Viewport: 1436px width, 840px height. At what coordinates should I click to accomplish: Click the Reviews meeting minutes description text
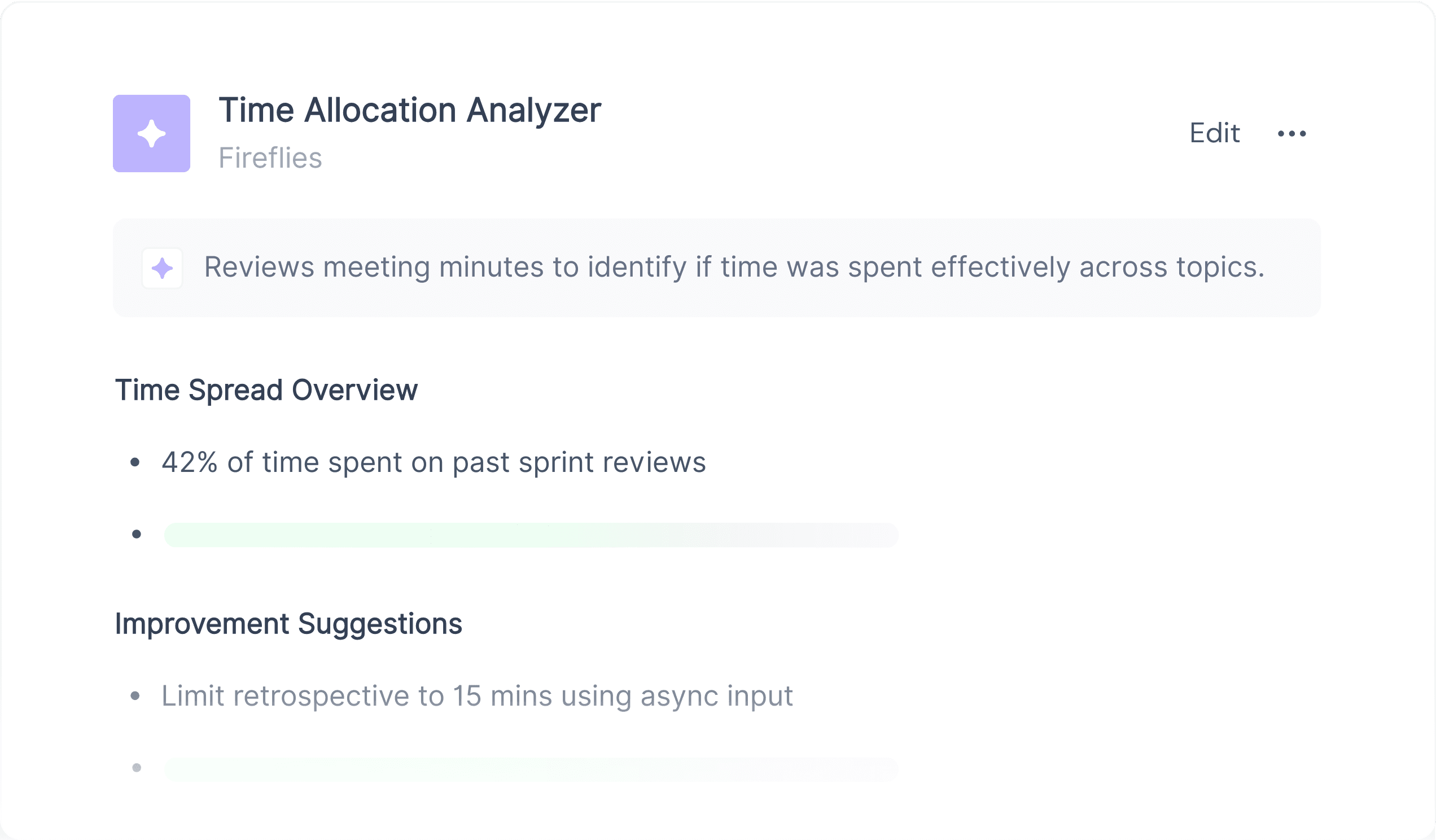[734, 267]
